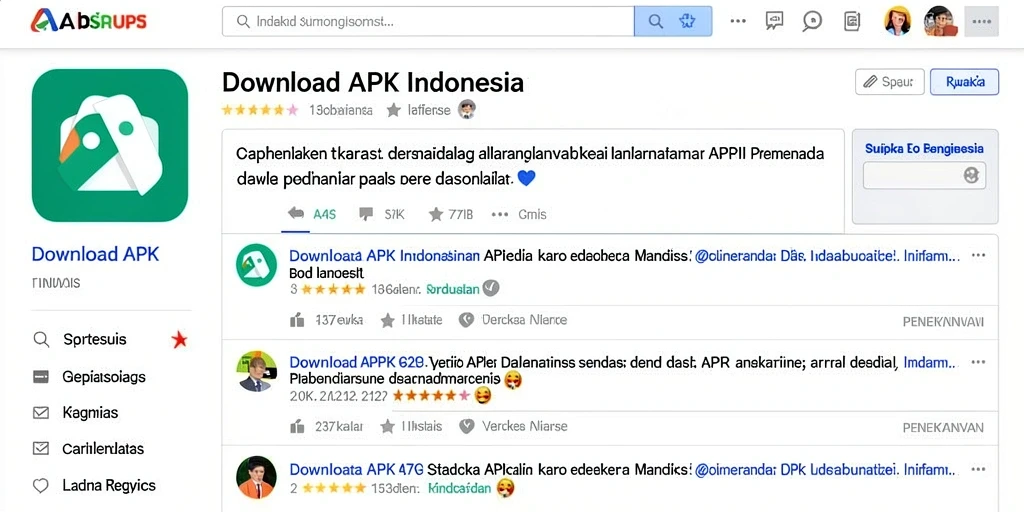Select the 771B star tab
This screenshot has width=1024, height=512.
point(451,214)
